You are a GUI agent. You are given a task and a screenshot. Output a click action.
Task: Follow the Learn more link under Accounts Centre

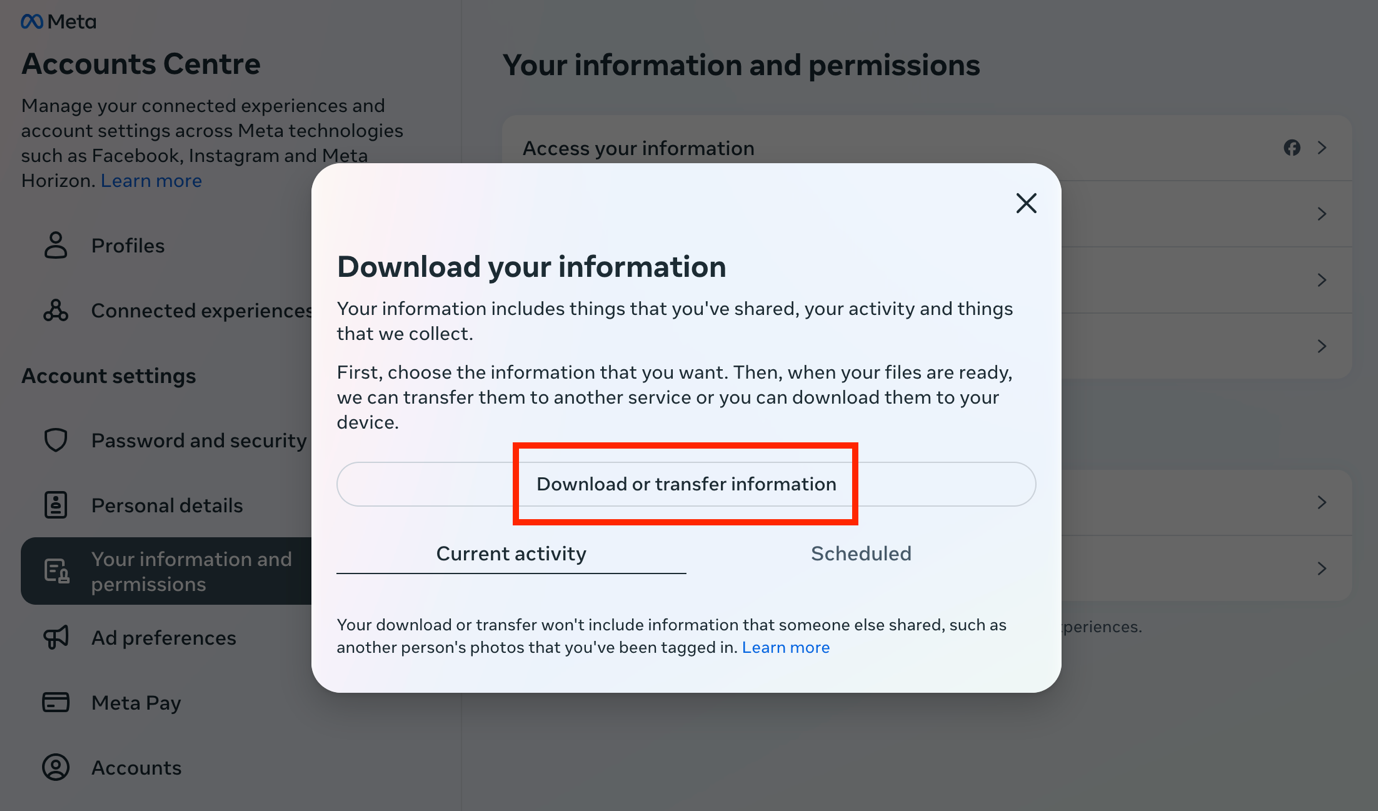click(151, 181)
